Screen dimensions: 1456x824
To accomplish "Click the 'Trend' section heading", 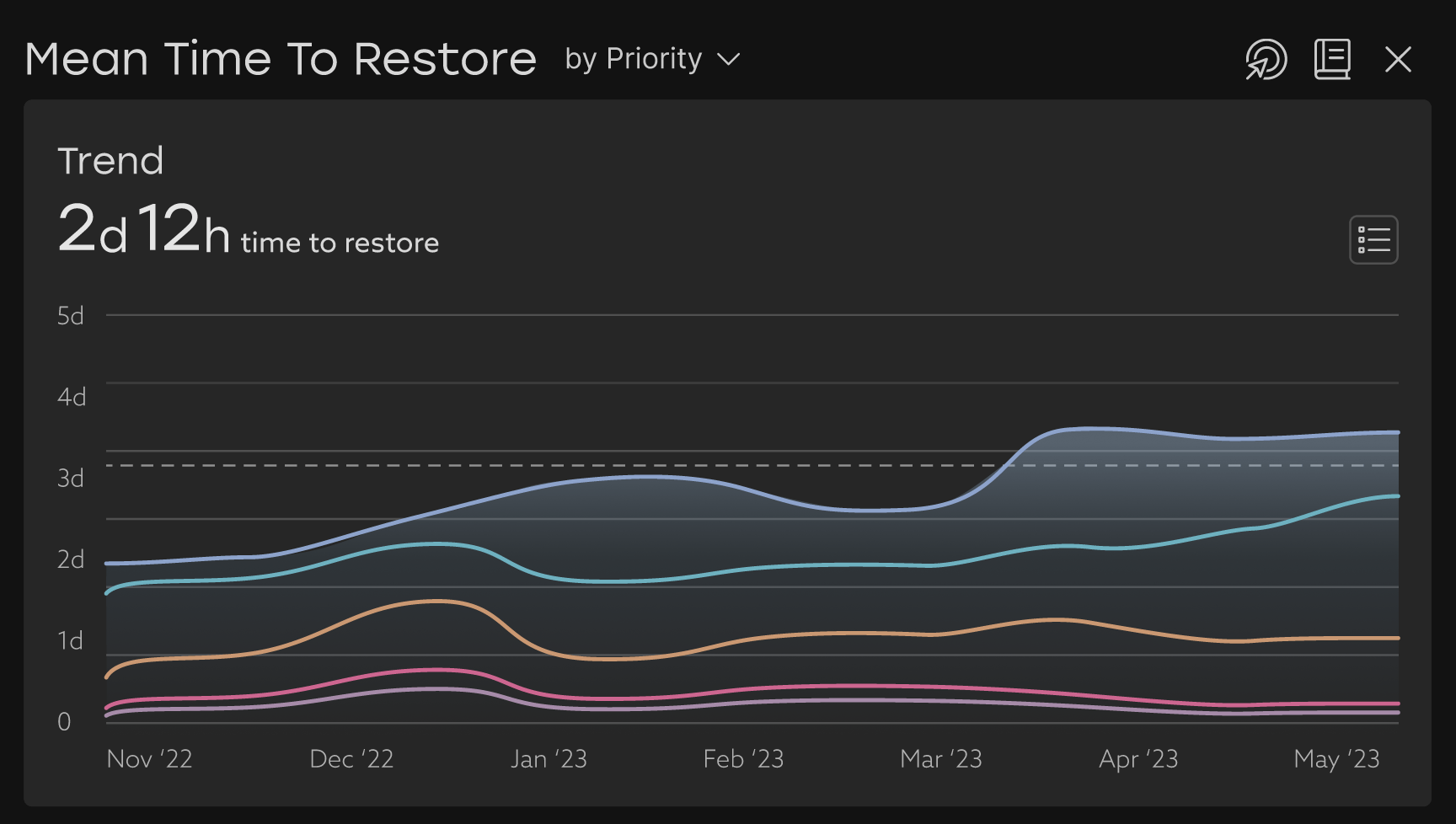I will point(110,161).
